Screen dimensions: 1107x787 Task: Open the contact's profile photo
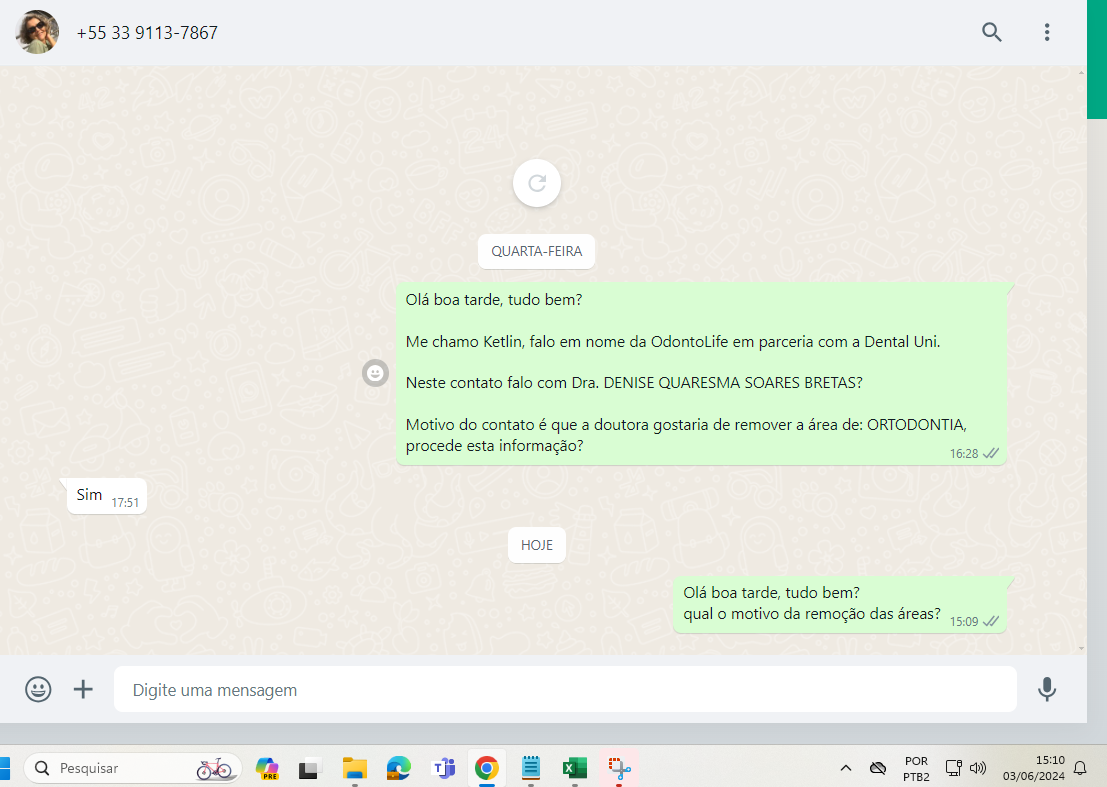[x=37, y=32]
